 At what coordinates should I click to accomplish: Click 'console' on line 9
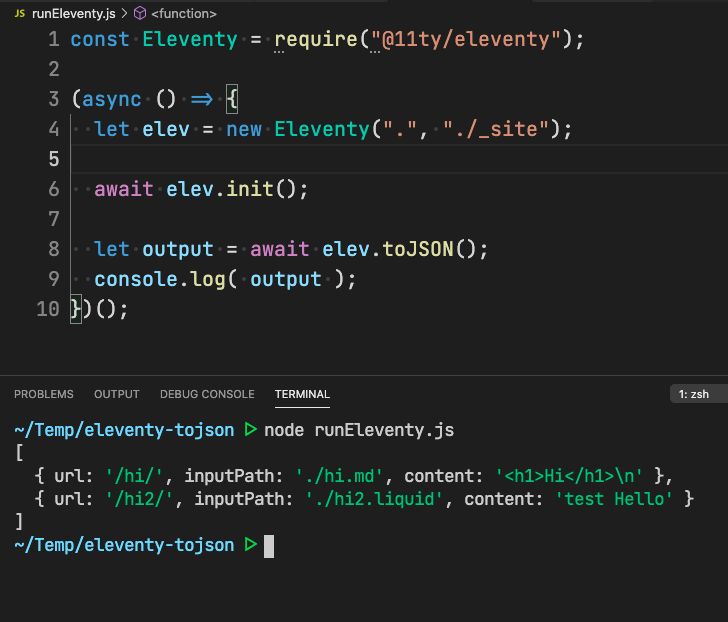point(136,279)
